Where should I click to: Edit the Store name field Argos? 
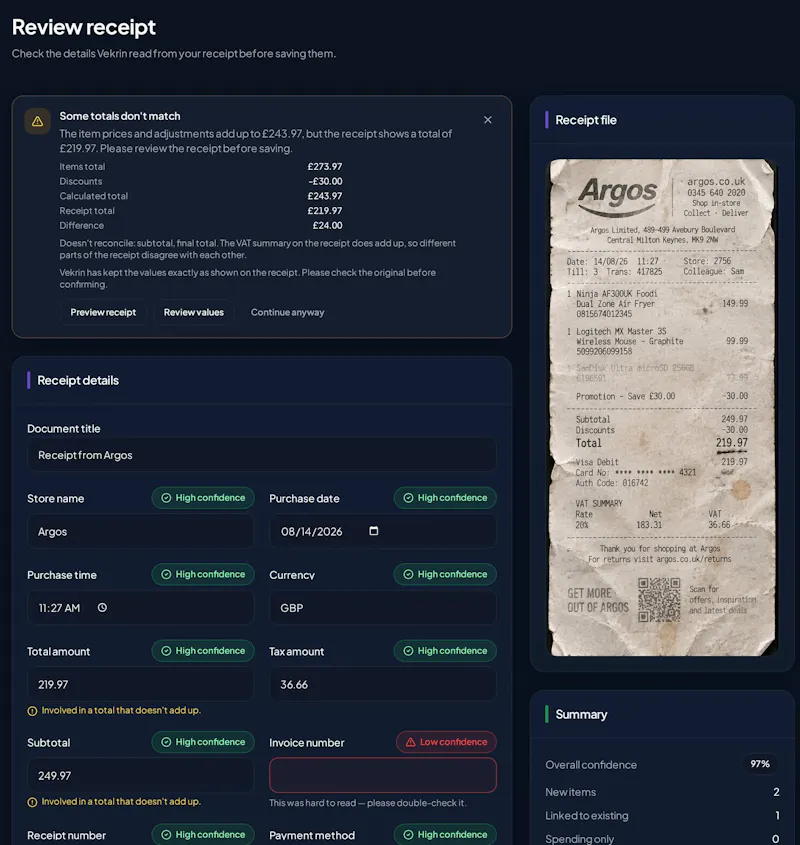click(140, 531)
